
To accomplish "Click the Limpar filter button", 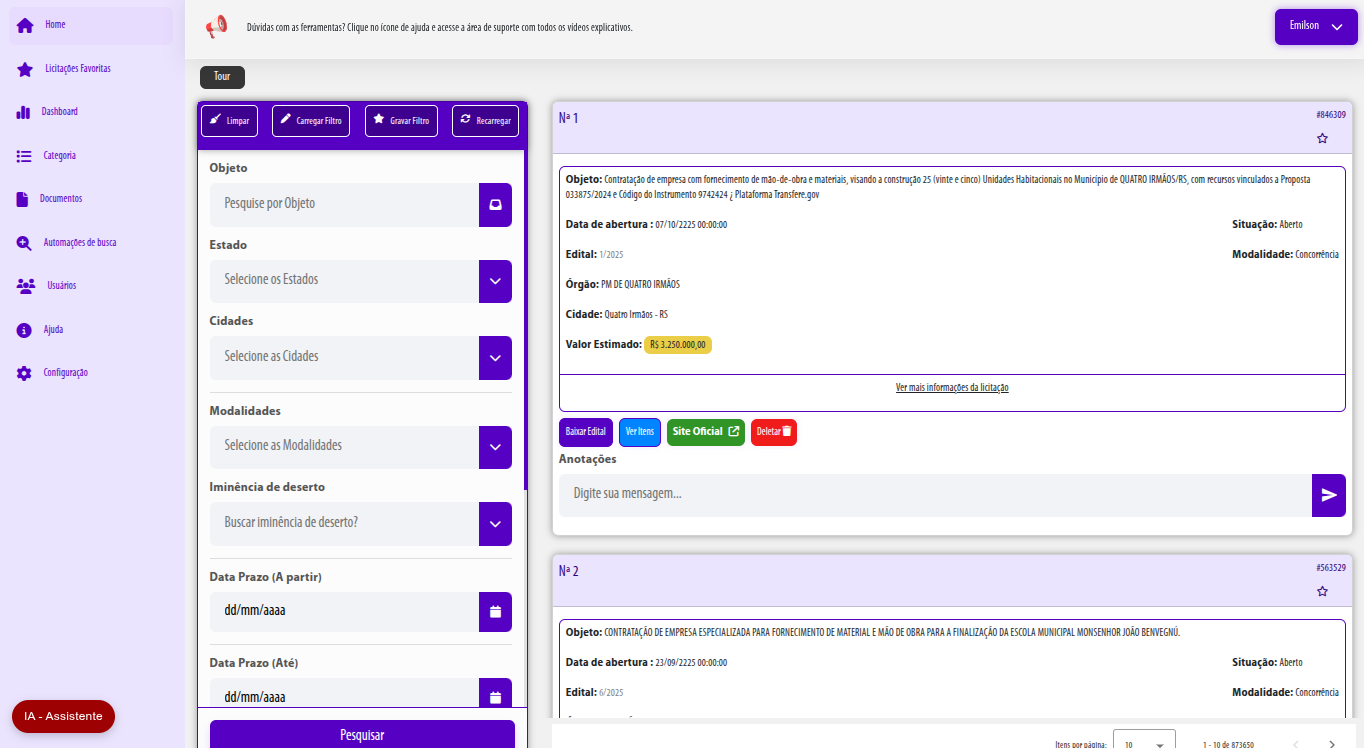I will 229,121.
